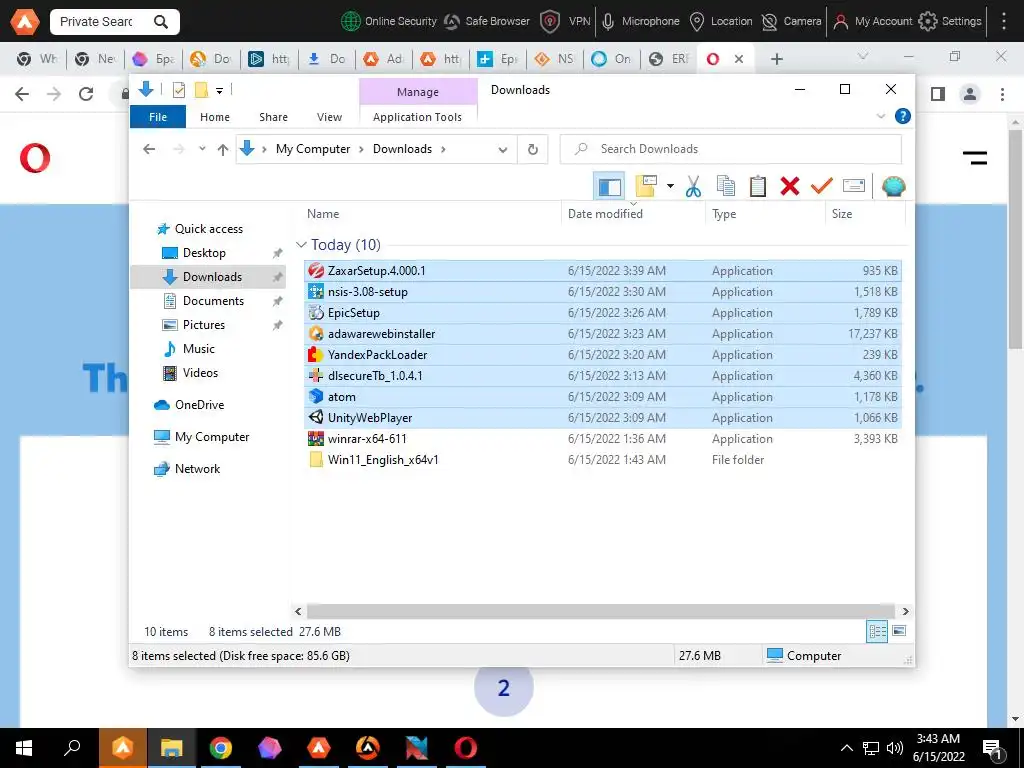Open the View ribbon tab

329,117
